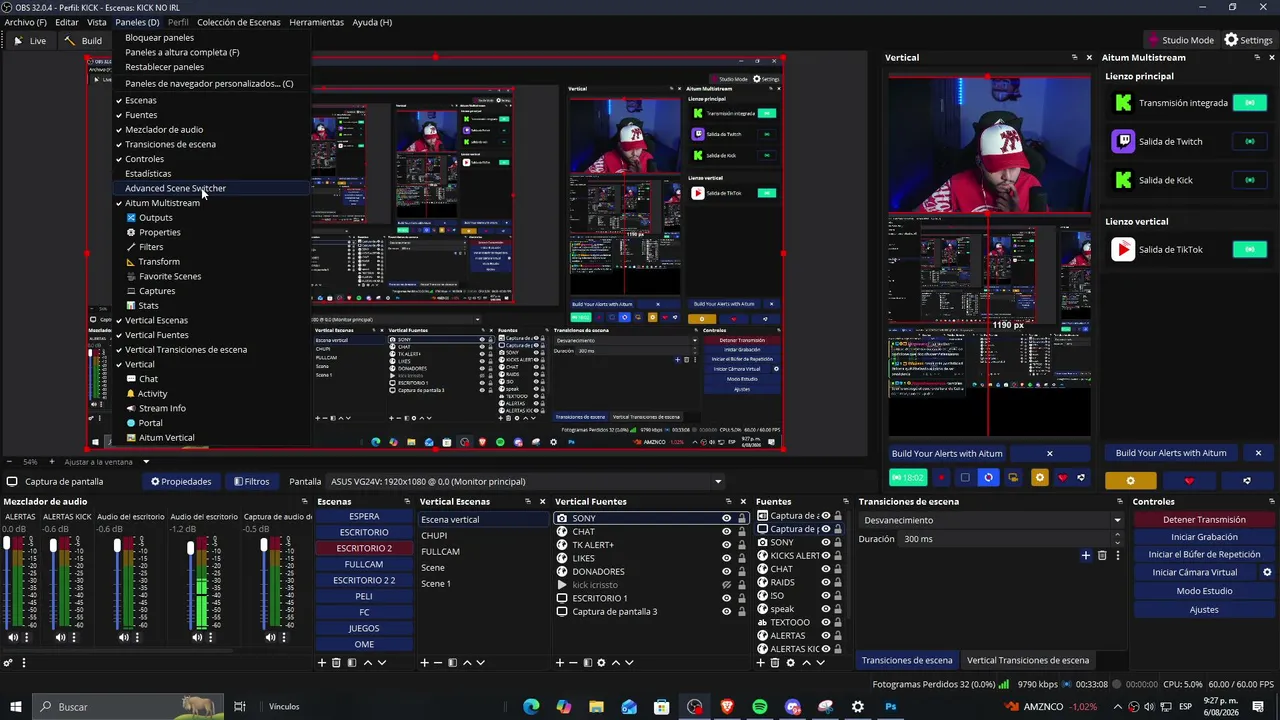This screenshot has height=720, width=1280.
Task: Open the Archivo menu
Action: [x=25, y=22]
